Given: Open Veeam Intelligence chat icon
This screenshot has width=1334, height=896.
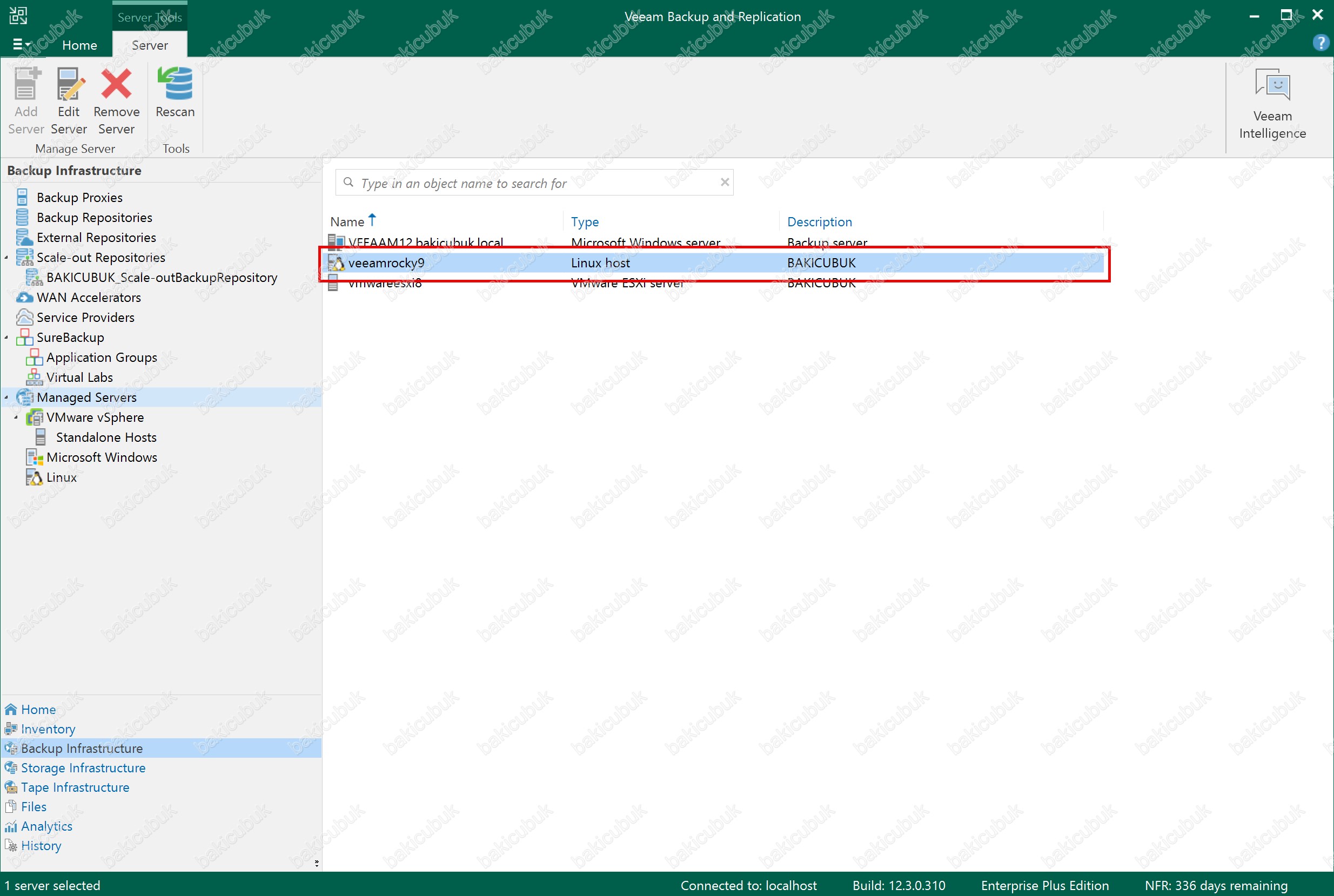Looking at the screenshot, I should [1272, 86].
